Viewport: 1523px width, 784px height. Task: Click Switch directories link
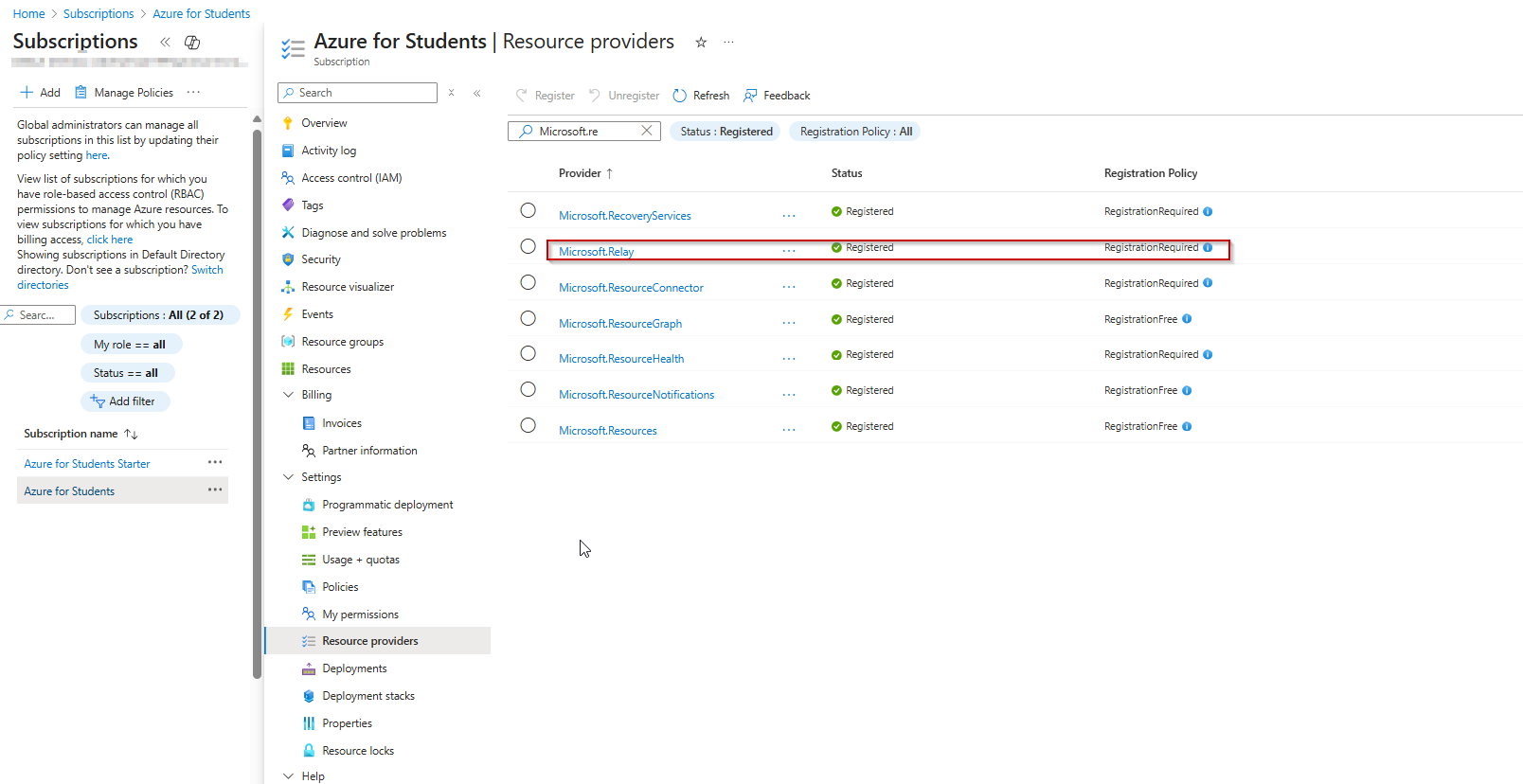pos(120,277)
